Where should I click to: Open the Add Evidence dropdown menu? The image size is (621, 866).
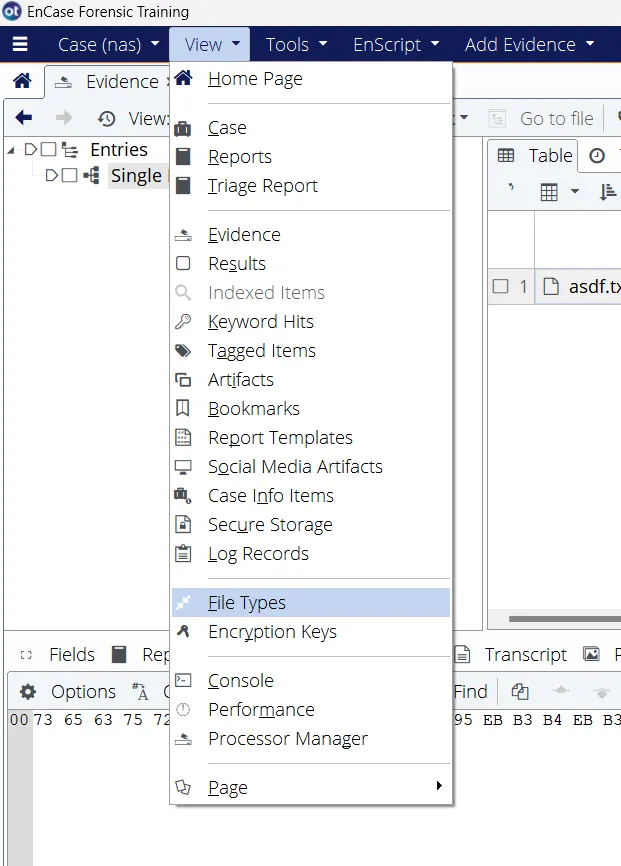pyautogui.click(x=529, y=44)
